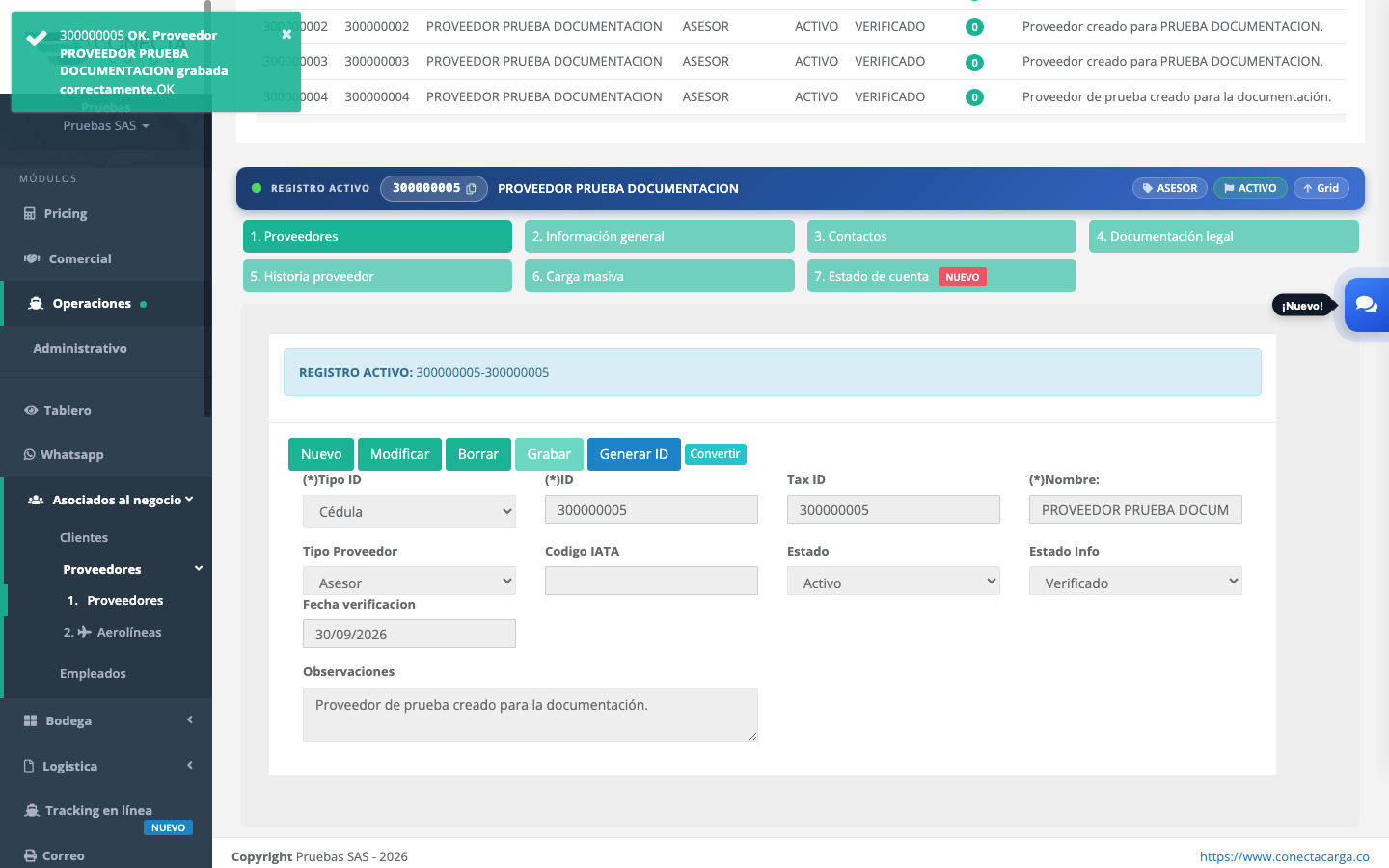
Task: Follow the conectacarga.co footer link
Action: click(1284, 856)
